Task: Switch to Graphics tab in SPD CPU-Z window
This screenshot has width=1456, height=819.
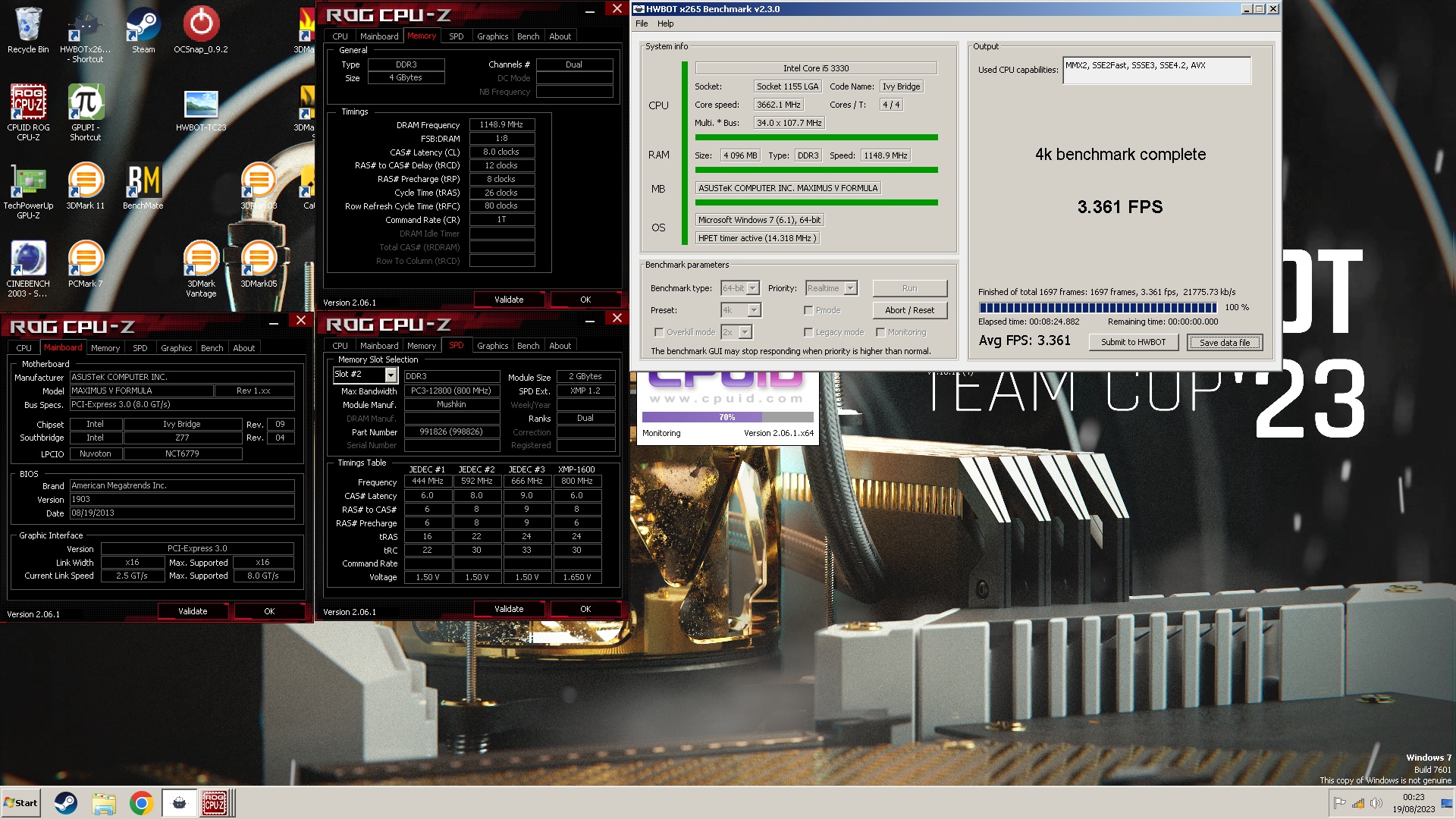Action: coord(492,346)
